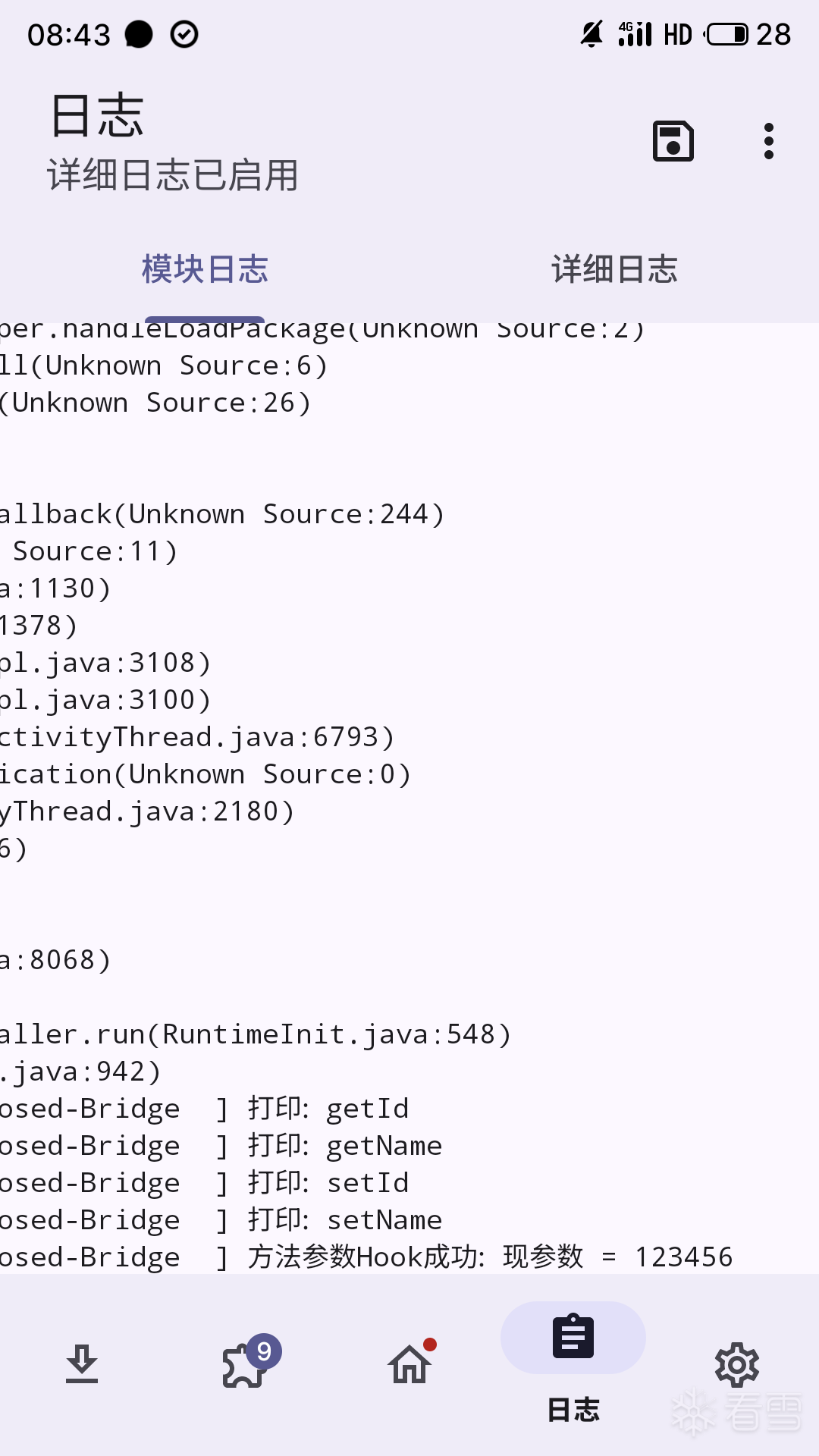The height and width of the screenshot is (1456, 819).
Task: Open the download/repository icon in the bottom bar
Action: [82, 1364]
